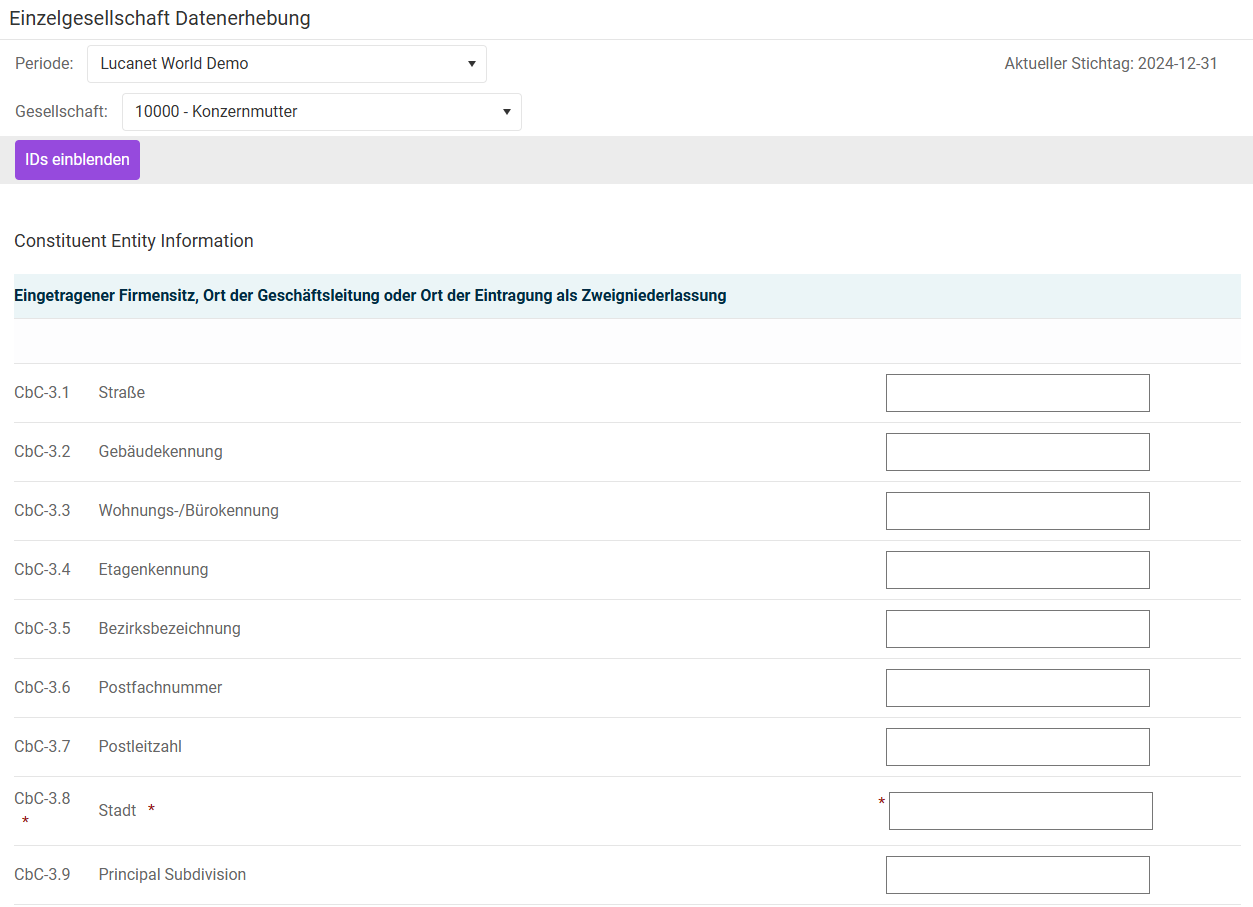1253x907 pixels.
Task: Click the Constituent Entity Information heading
Action: coord(134,241)
